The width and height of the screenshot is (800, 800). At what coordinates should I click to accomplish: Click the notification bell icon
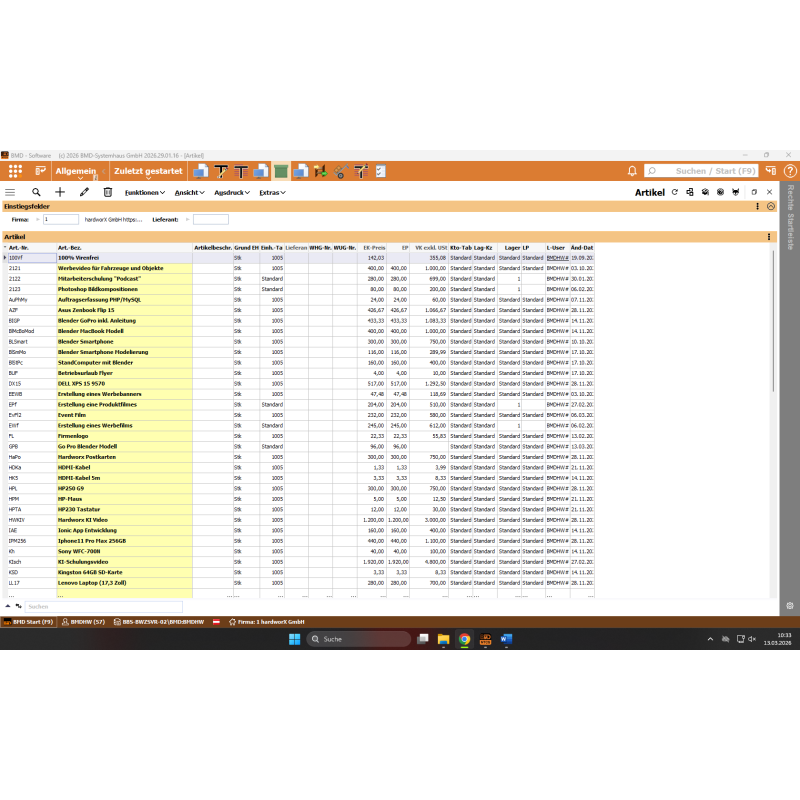(632, 171)
